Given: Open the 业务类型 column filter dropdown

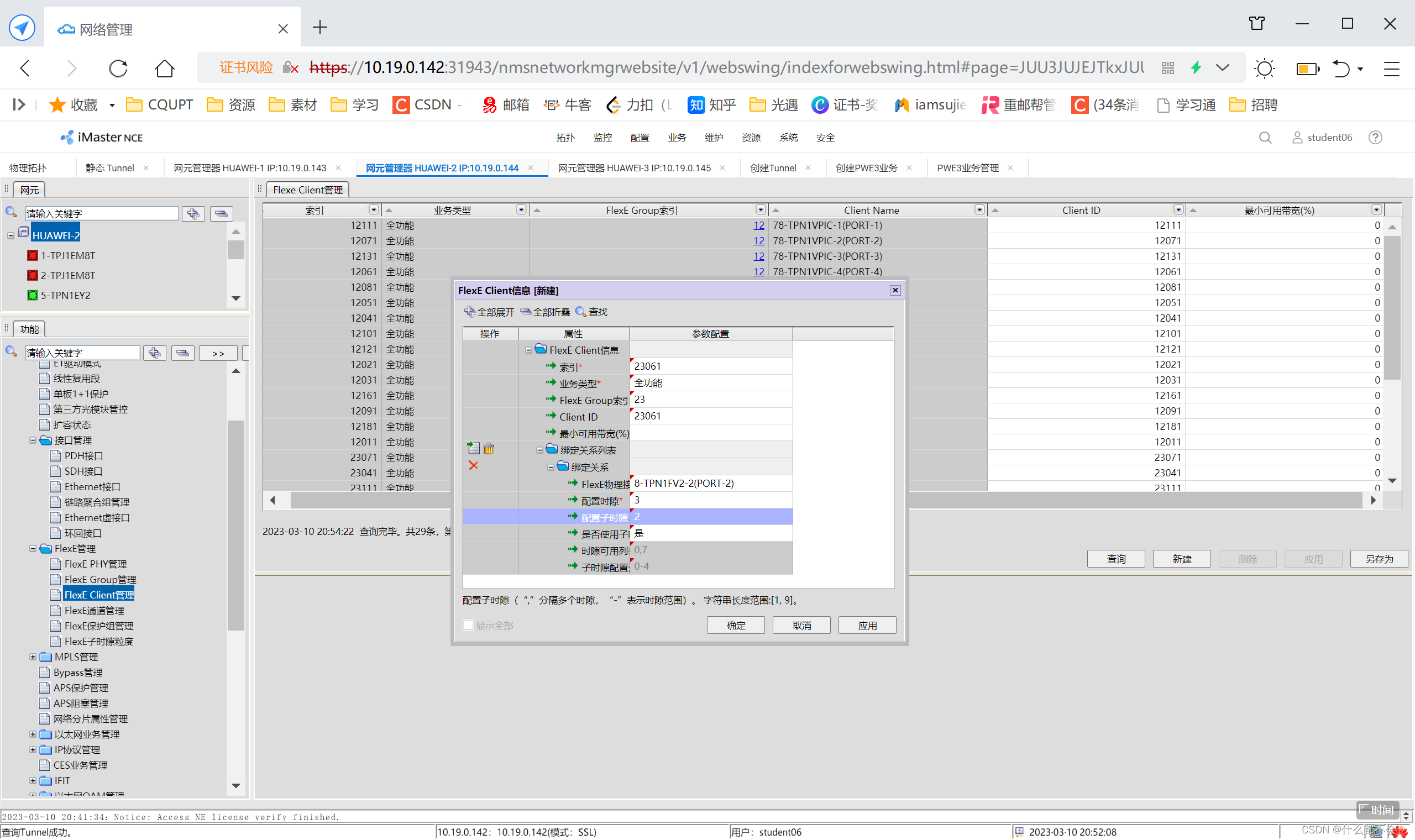Looking at the screenshot, I should click(x=521, y=210).
